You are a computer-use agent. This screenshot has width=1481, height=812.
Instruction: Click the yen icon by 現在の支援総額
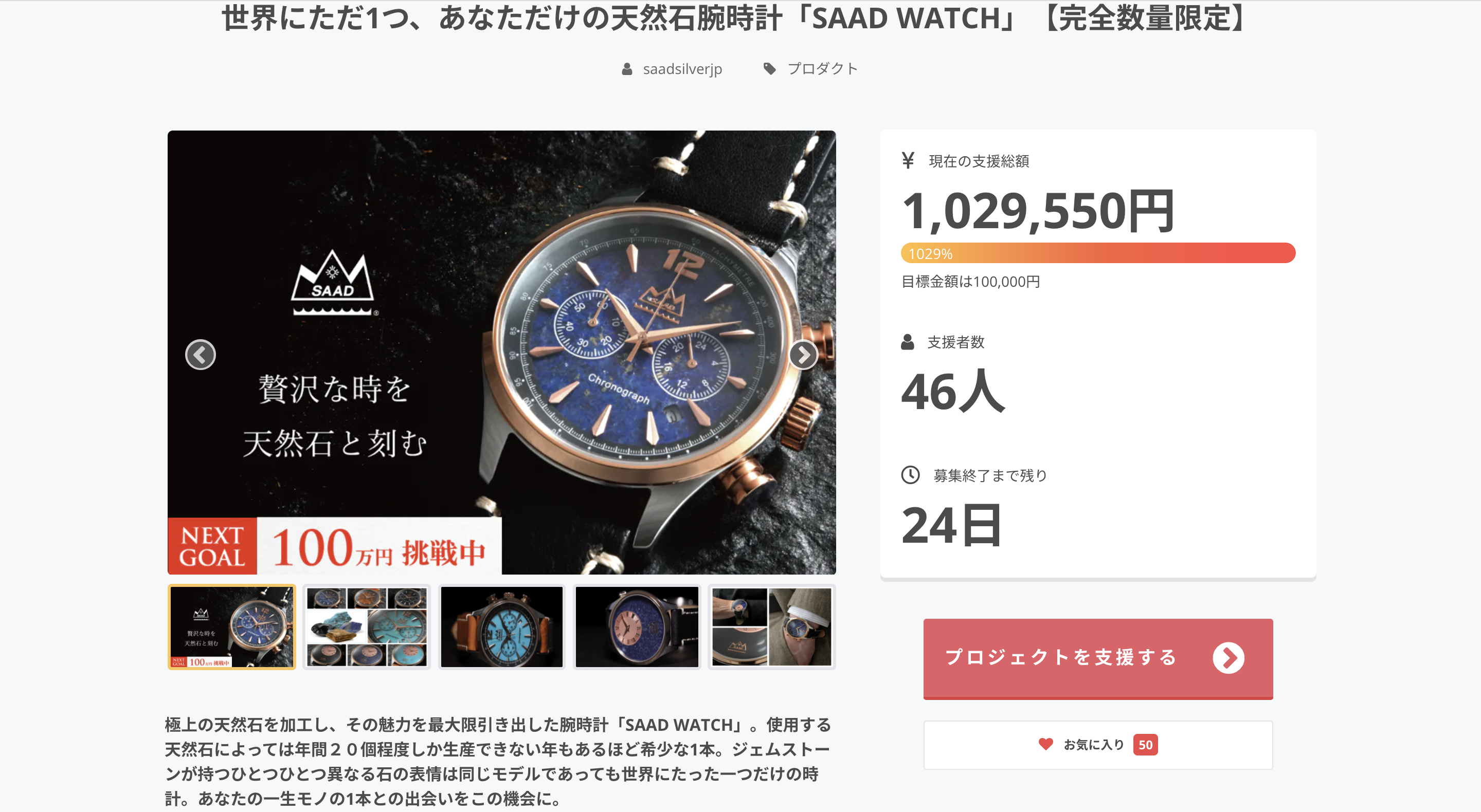coord(908,160)
